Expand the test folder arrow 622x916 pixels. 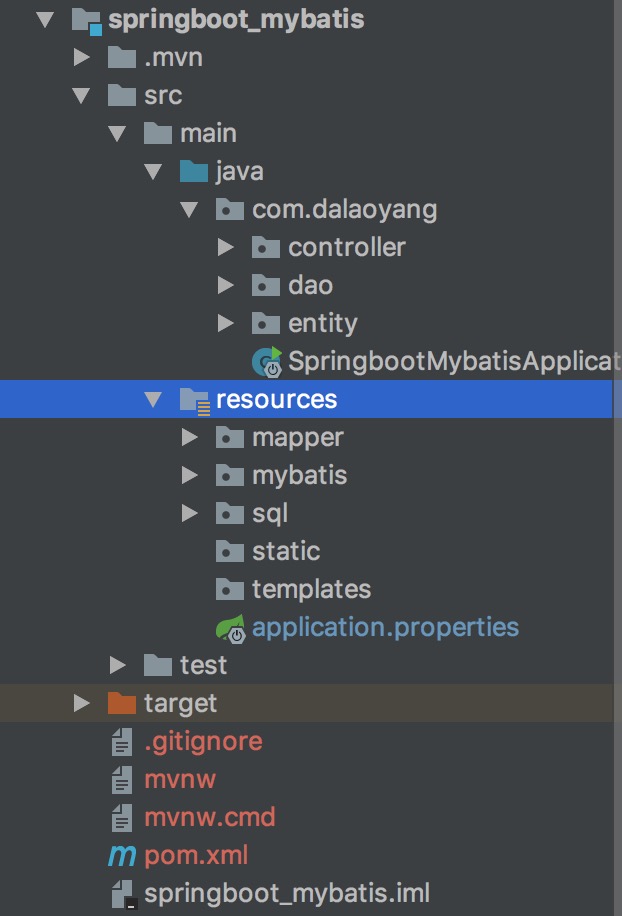tap(118, 665)
